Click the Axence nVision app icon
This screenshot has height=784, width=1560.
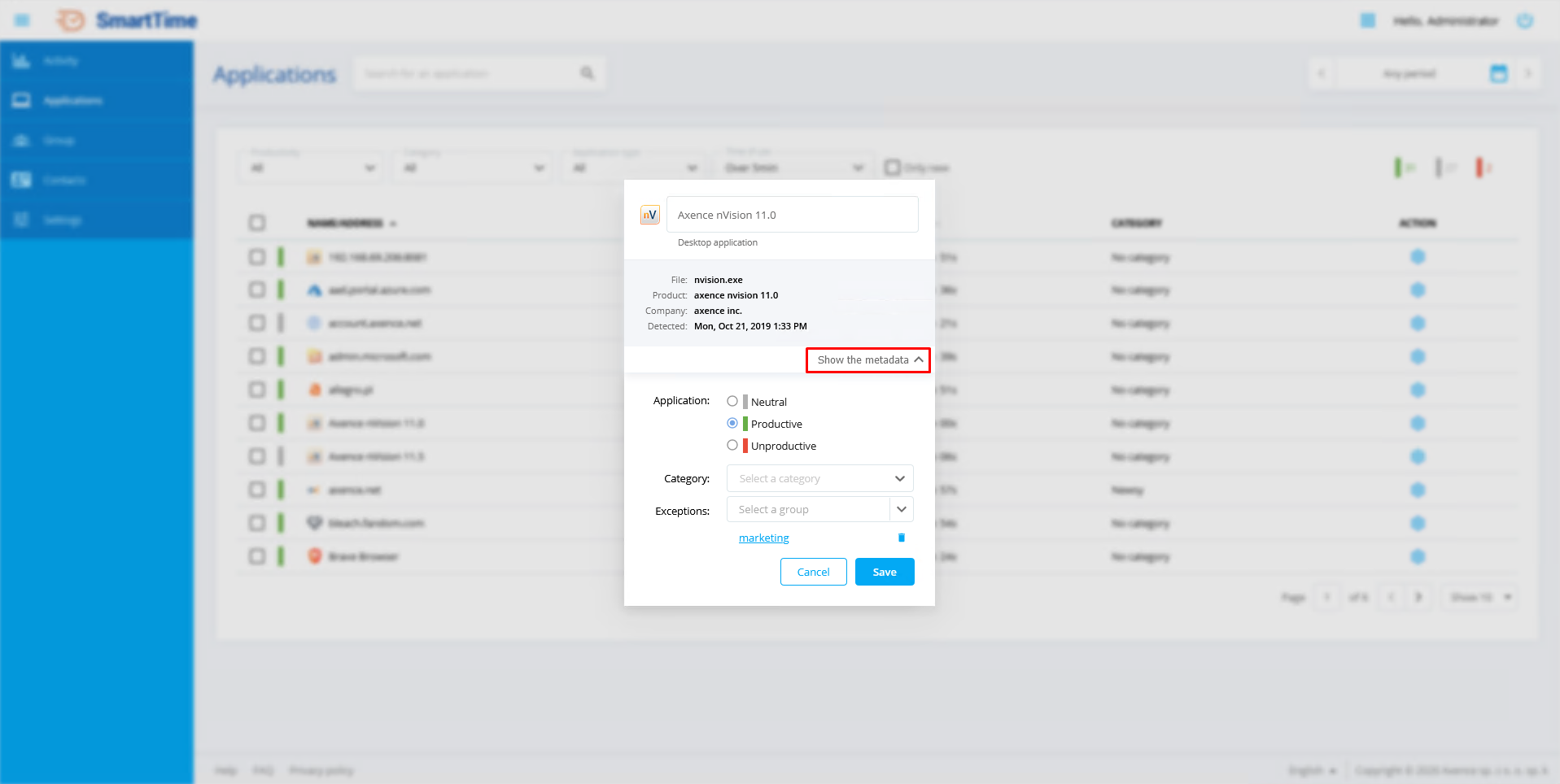[x=649, y=215]
